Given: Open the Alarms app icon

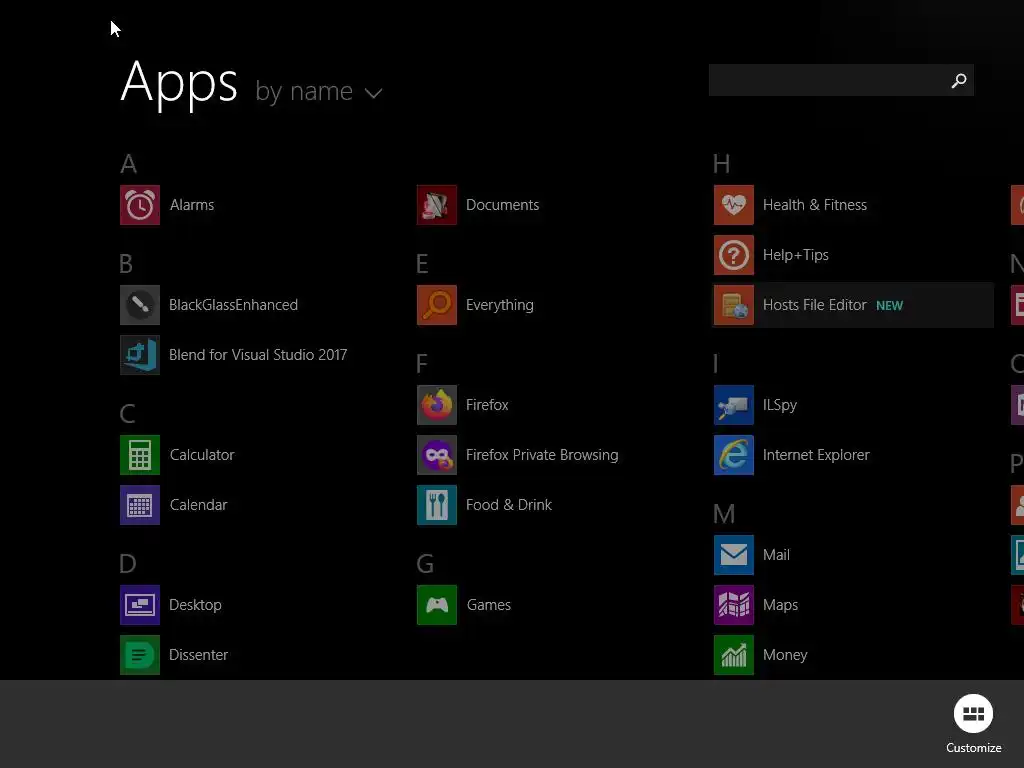Looking at the screenshot, I should pyautogui.click(x=140, y=205).
